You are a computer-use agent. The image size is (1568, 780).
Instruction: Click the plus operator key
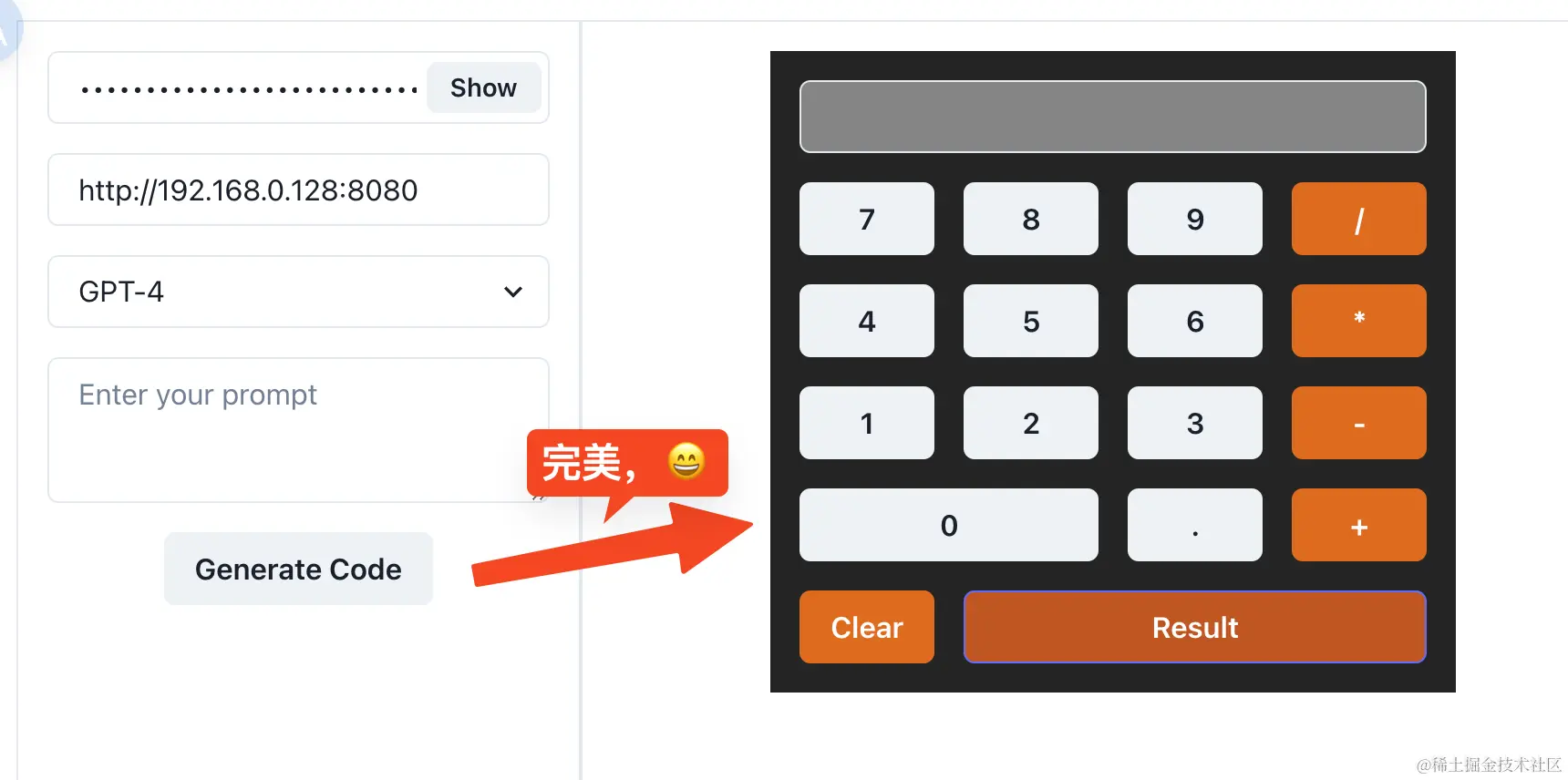[x=1358, y=525]
